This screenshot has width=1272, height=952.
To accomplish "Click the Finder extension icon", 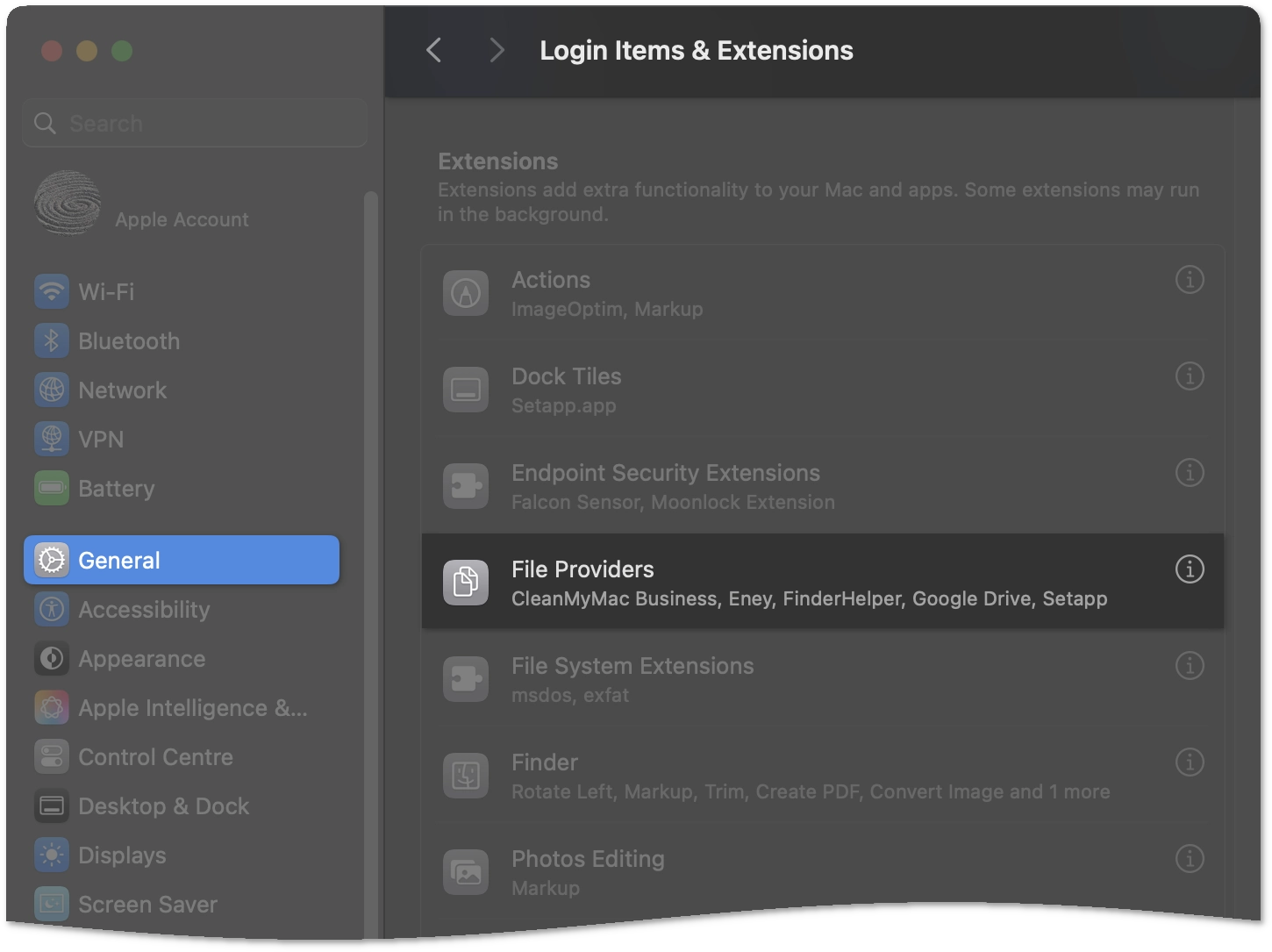I will pos(466,776).
